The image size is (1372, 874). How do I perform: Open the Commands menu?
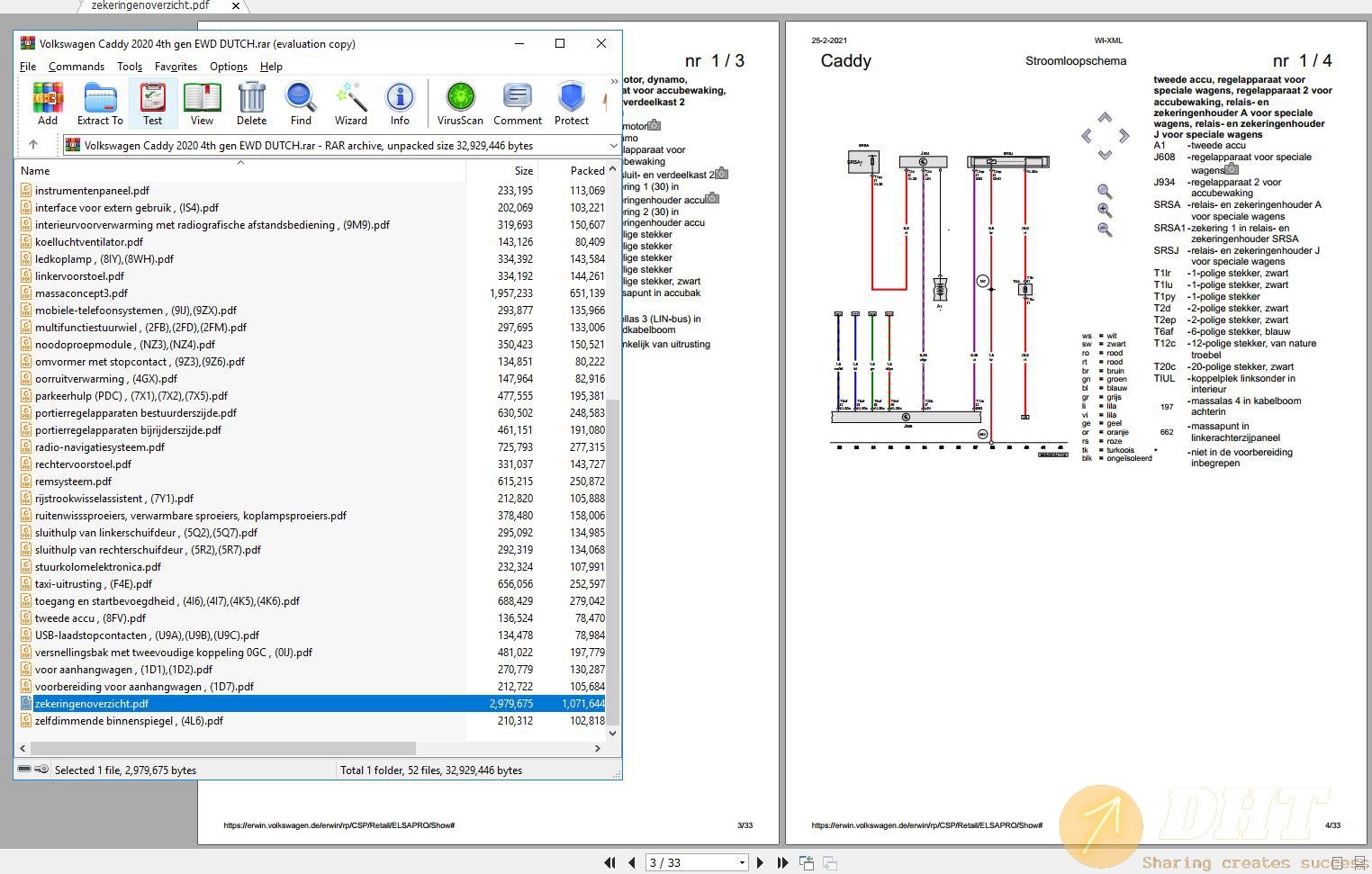(x=77, y=67)
